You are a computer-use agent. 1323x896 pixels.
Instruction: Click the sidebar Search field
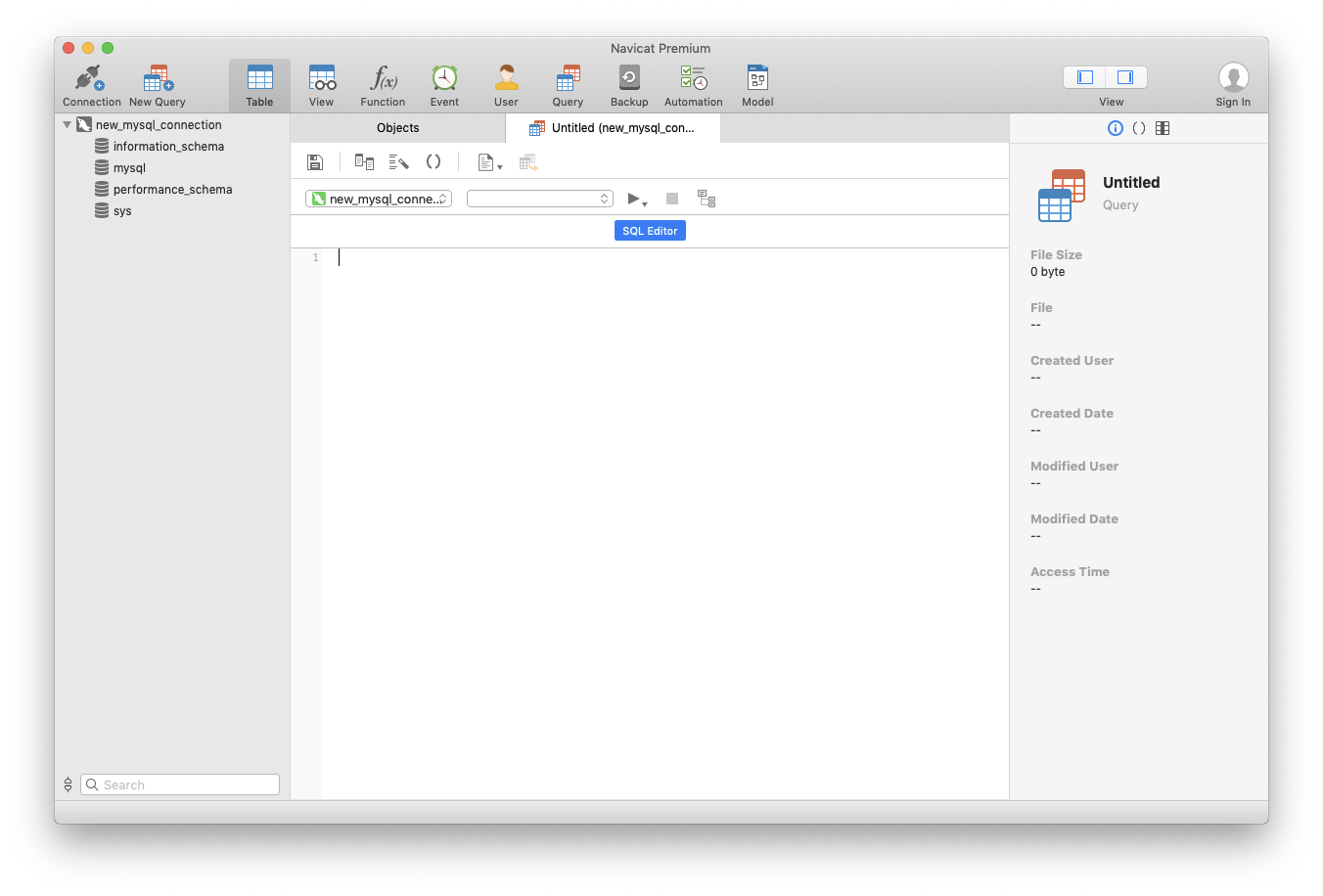(180, 784)
